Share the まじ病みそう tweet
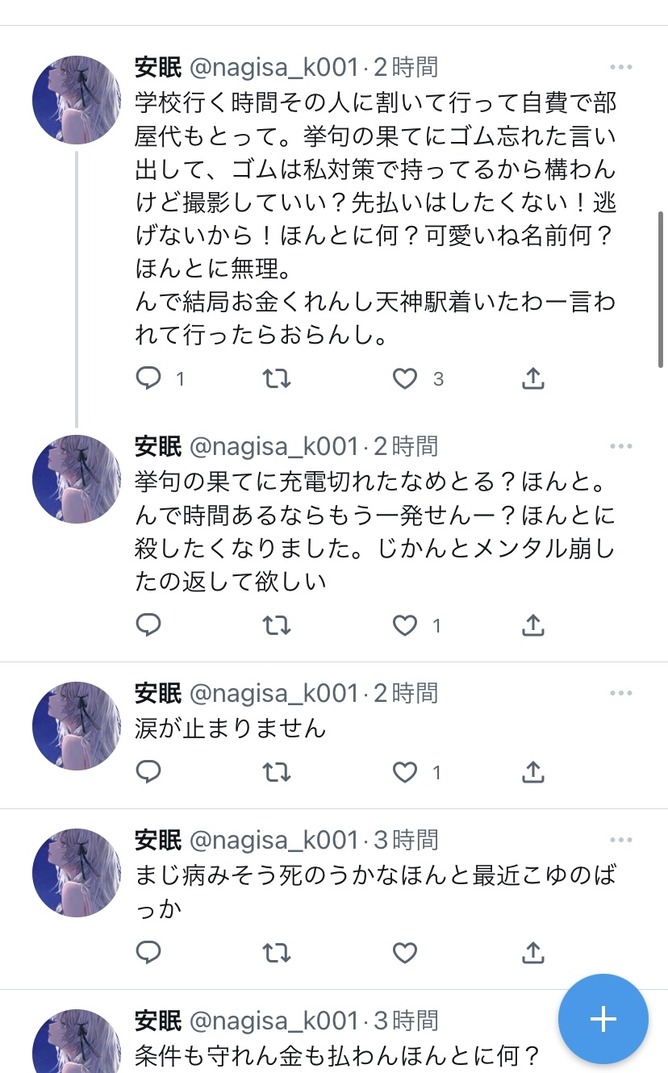Screen dimensions: 668x1073 (533, 951)
